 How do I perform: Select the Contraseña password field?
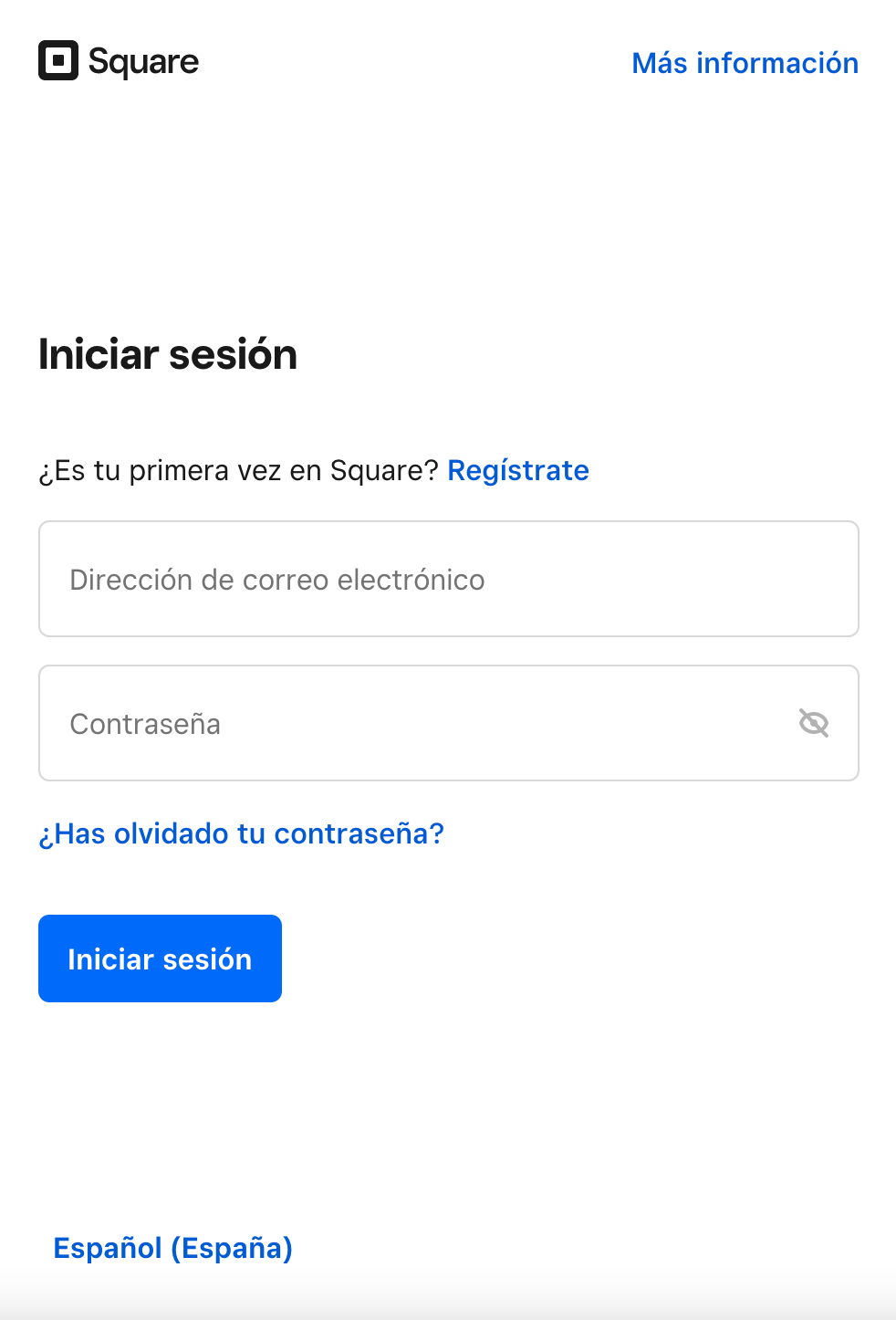[449, 723]
